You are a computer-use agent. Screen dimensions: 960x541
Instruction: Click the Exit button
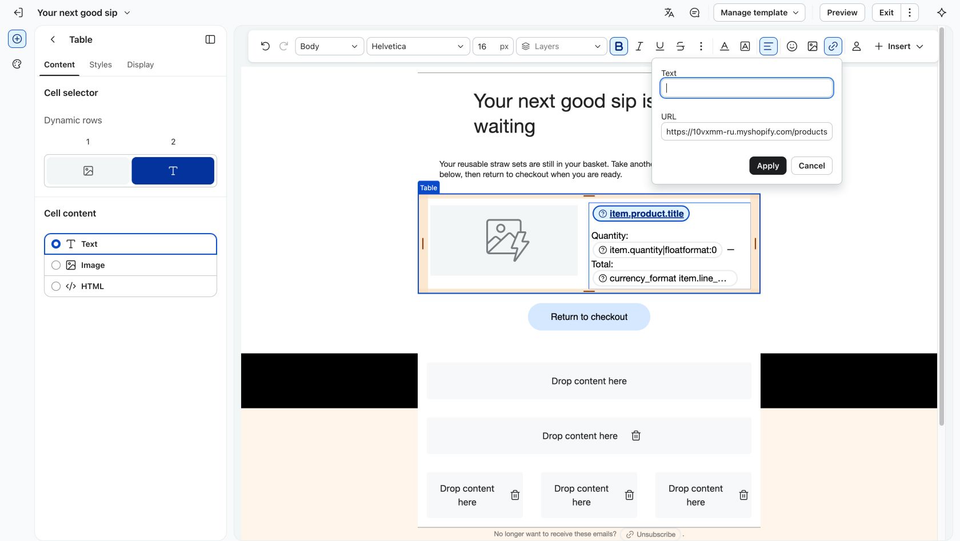coord(887,12)
